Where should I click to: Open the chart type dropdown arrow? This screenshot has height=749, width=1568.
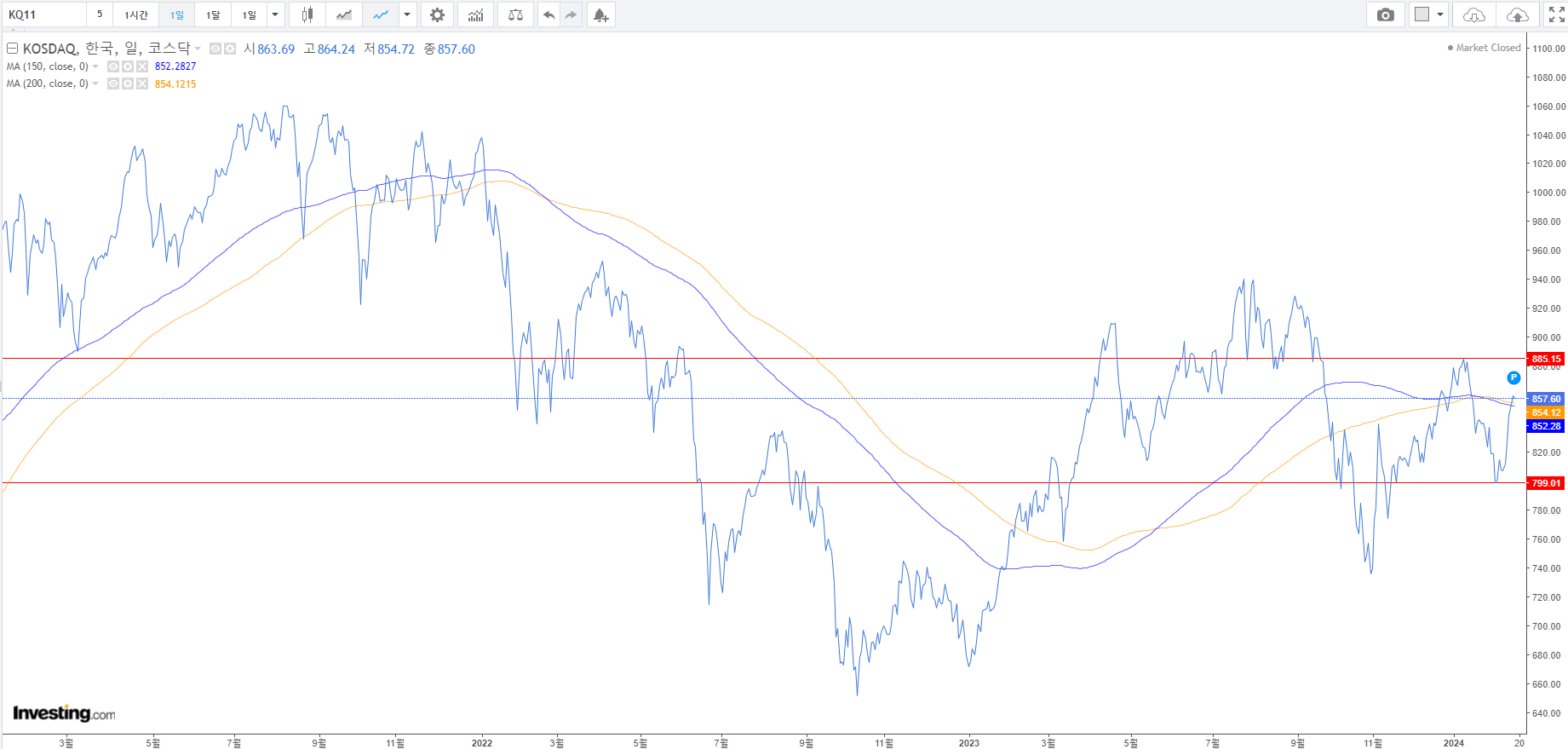click(x=407, y=14)
